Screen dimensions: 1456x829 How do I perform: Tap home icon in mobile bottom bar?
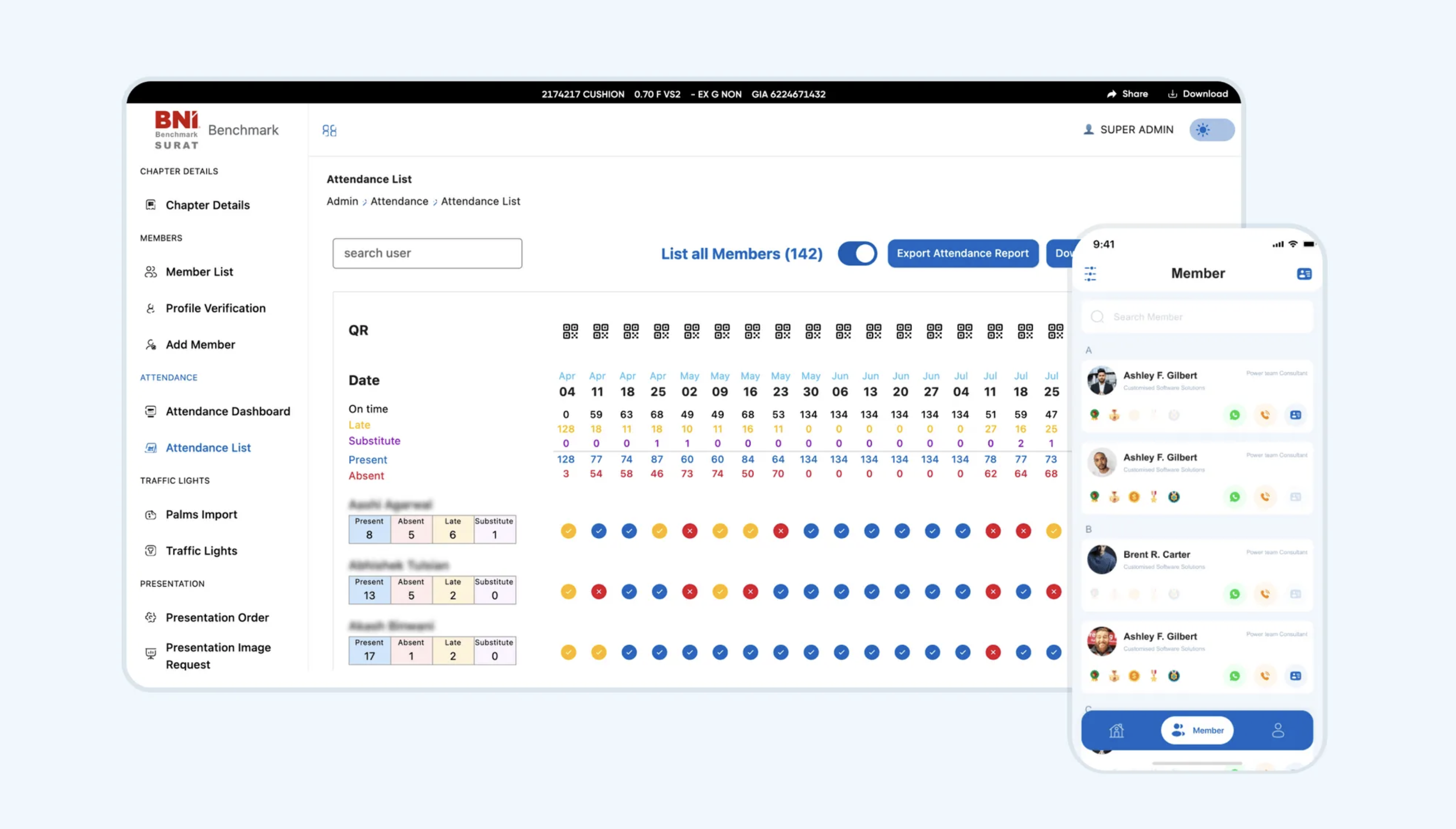pyautogui.click(x=1116, y=730)
